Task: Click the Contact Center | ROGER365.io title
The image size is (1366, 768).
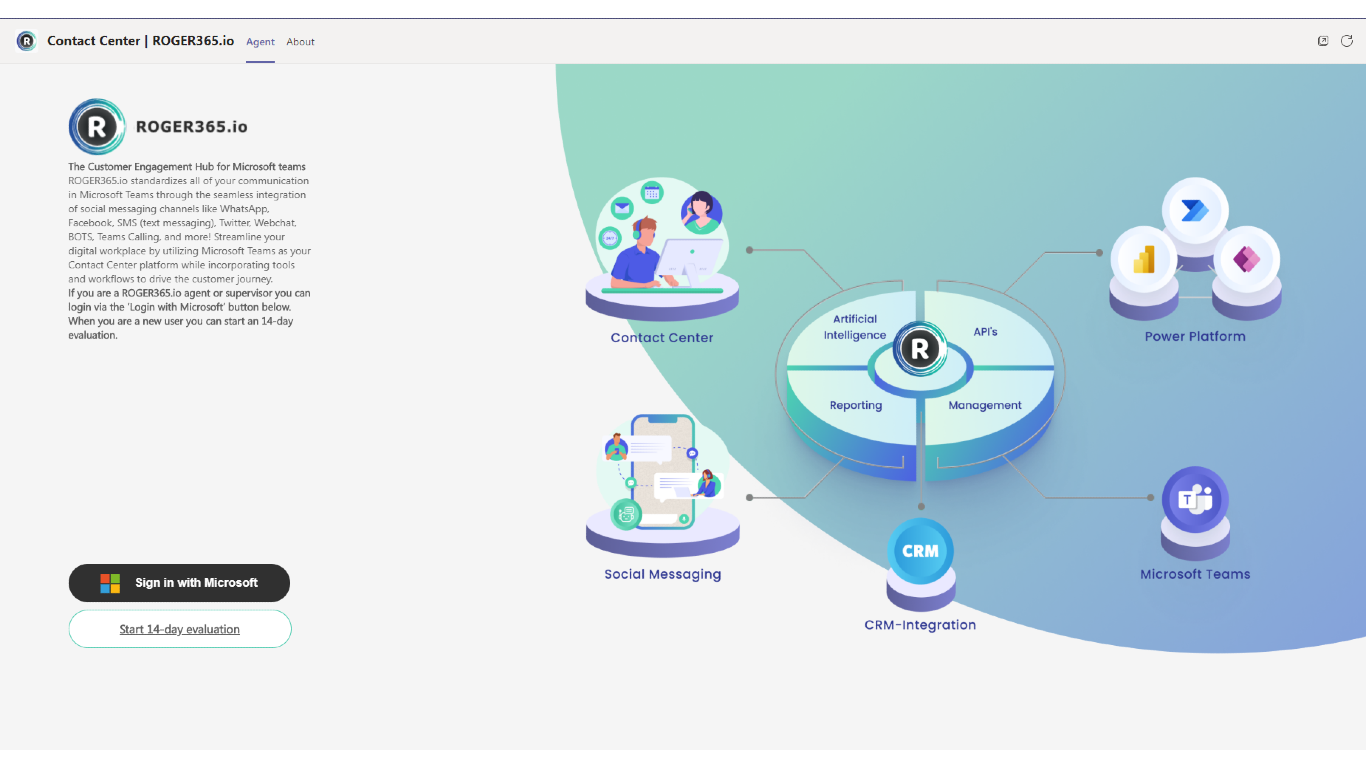Action: [x=141, y=41]
